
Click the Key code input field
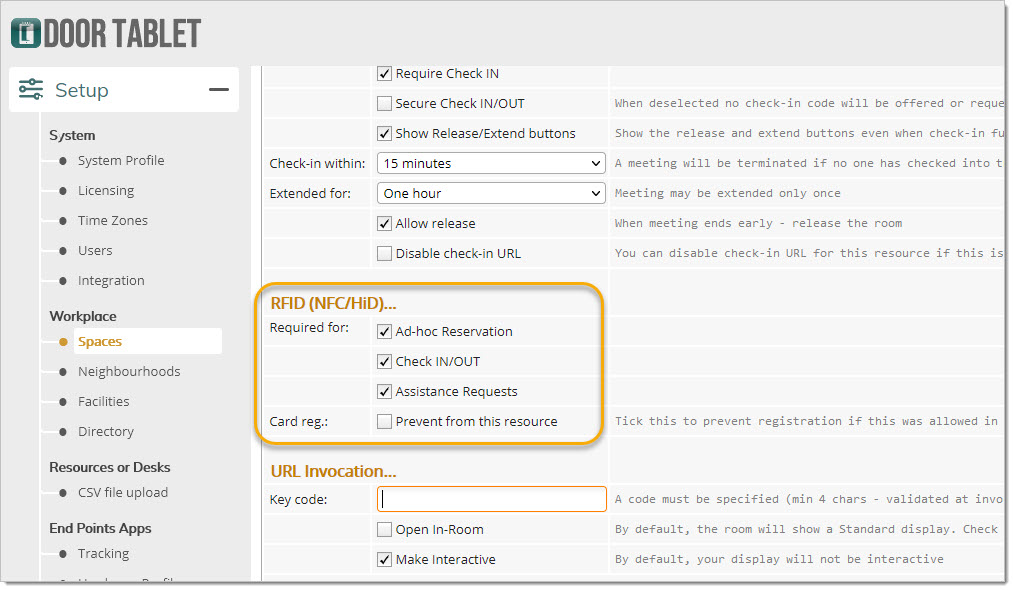[491, 499]
